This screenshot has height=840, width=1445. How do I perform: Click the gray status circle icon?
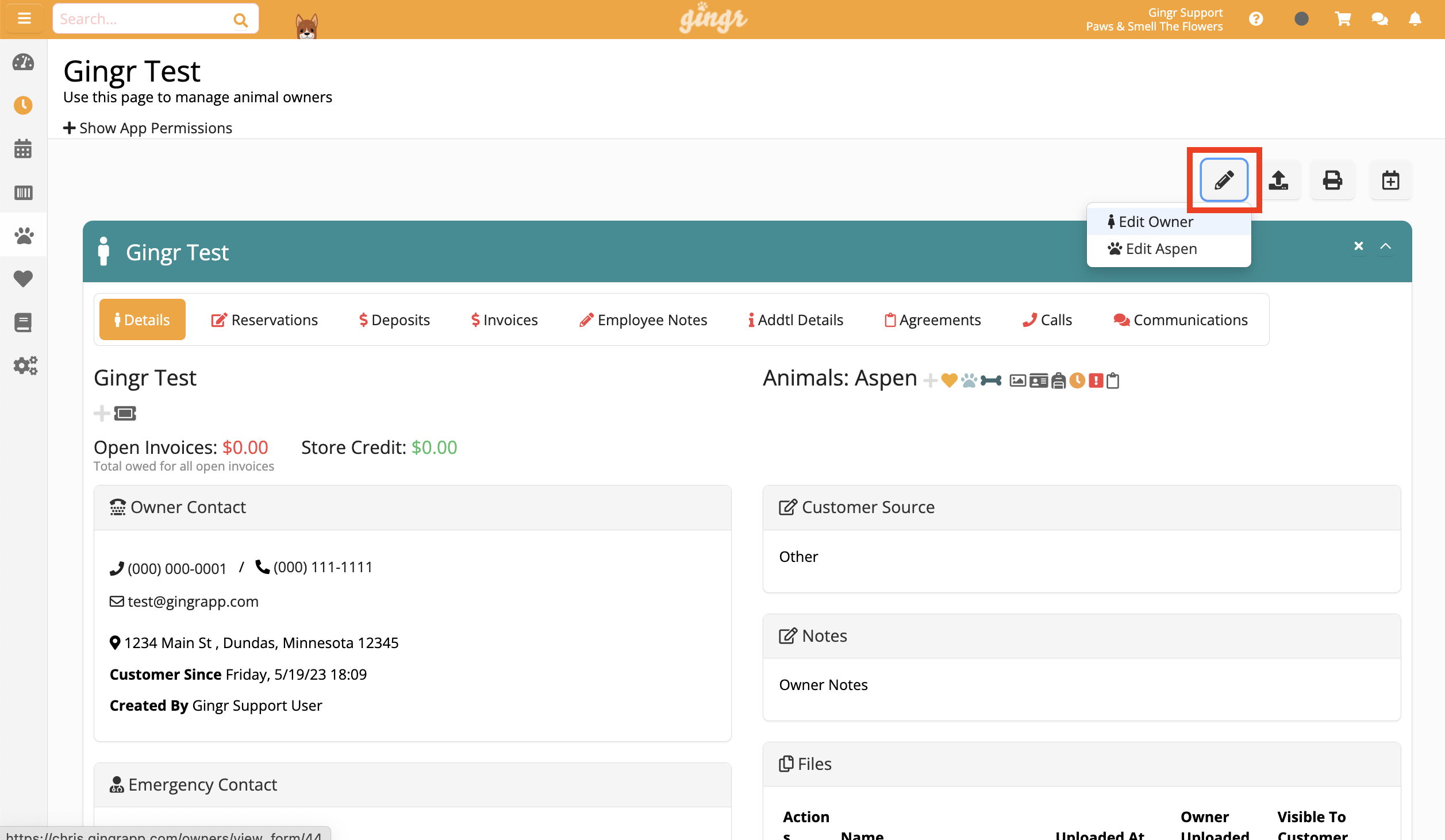click(x=1301, y=19)
